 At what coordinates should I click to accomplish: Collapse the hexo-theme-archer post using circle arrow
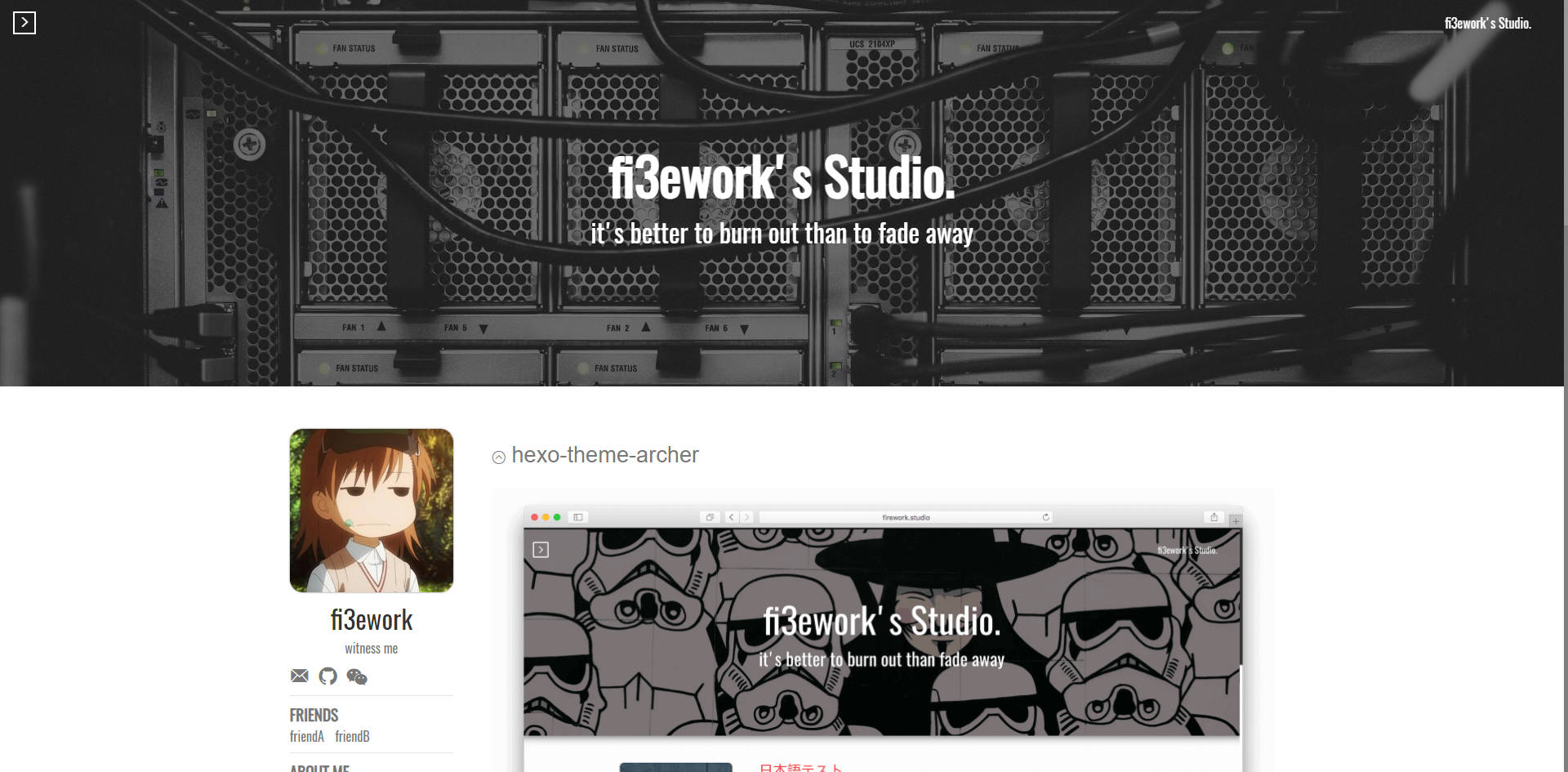(x=499, y=457)
